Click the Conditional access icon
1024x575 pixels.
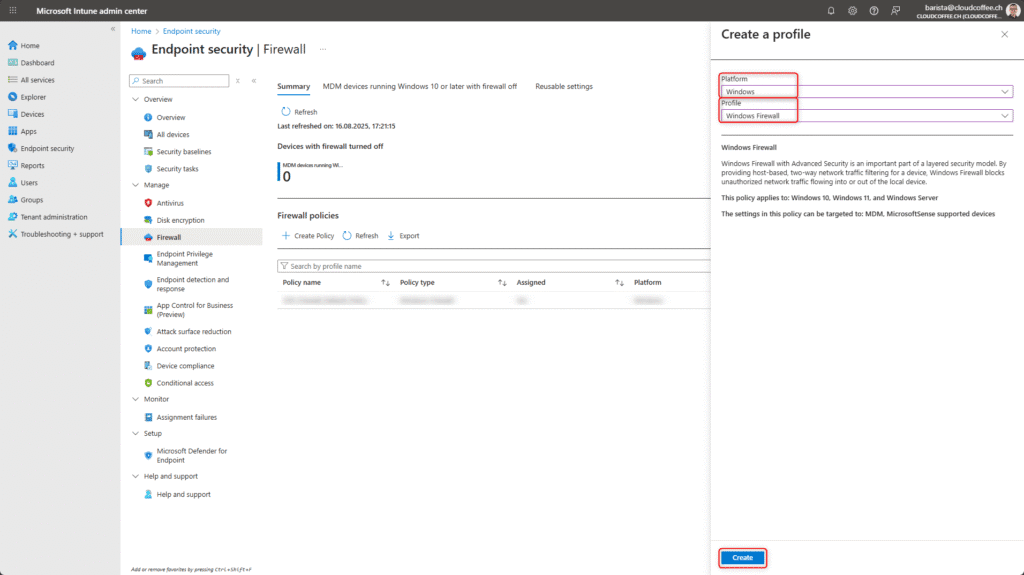[x=147, y=383]
